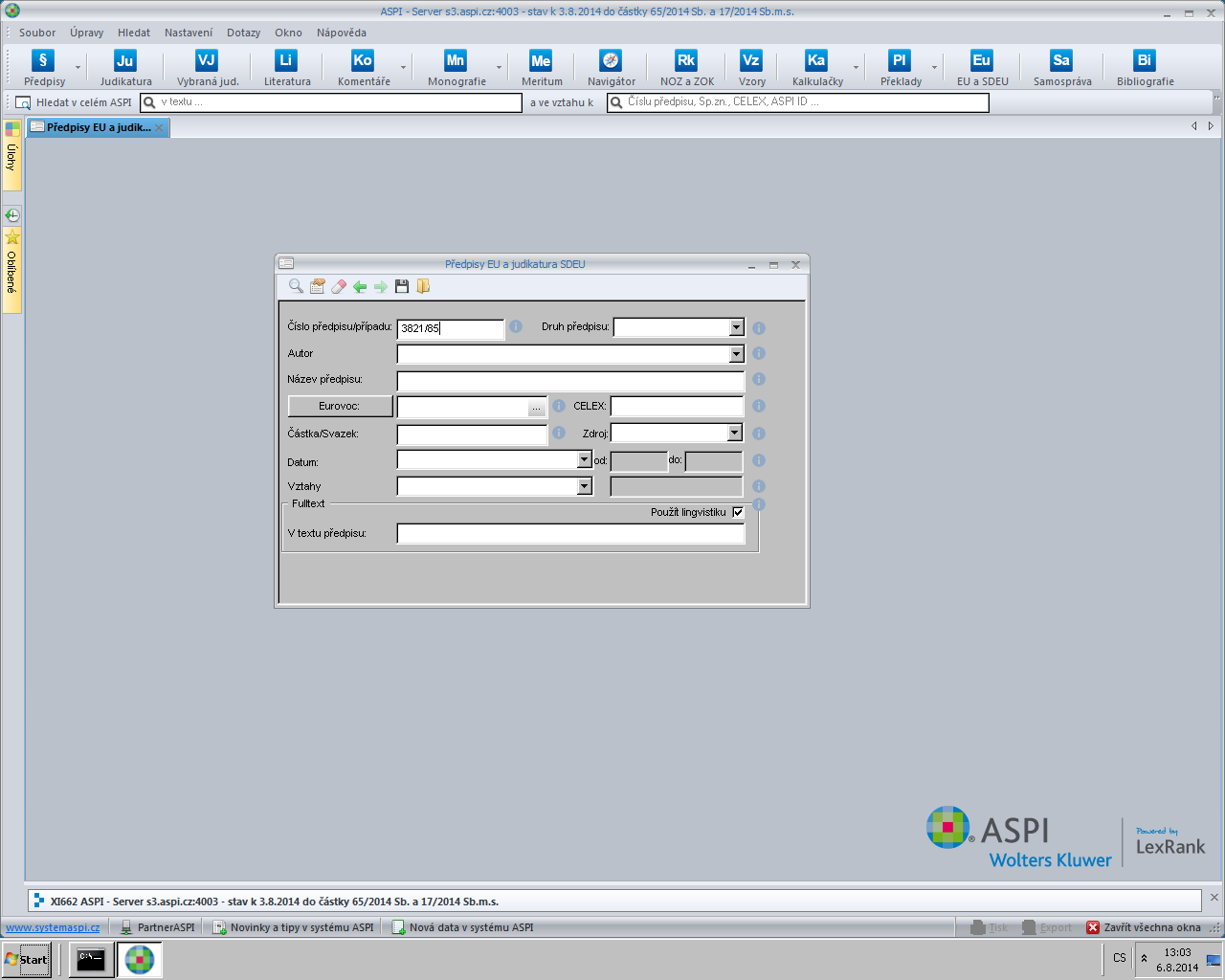Click info icon beside CELEX field

point(759,406)
